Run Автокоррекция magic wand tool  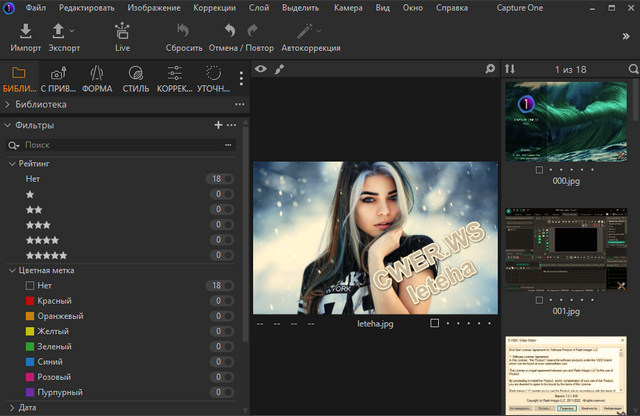[x=304, y=31]
